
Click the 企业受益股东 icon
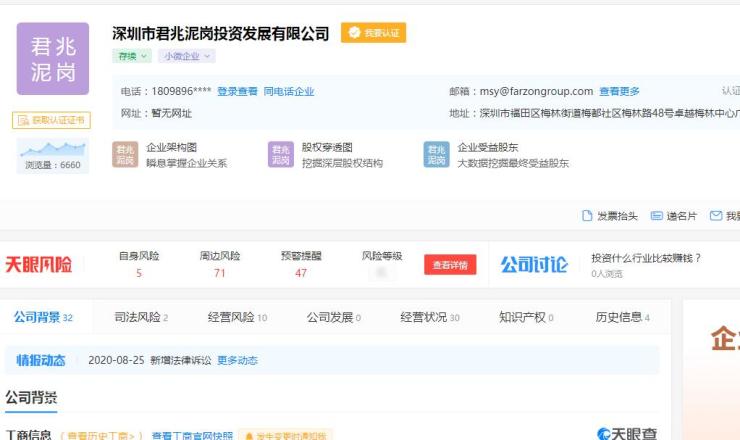(437, 154)
